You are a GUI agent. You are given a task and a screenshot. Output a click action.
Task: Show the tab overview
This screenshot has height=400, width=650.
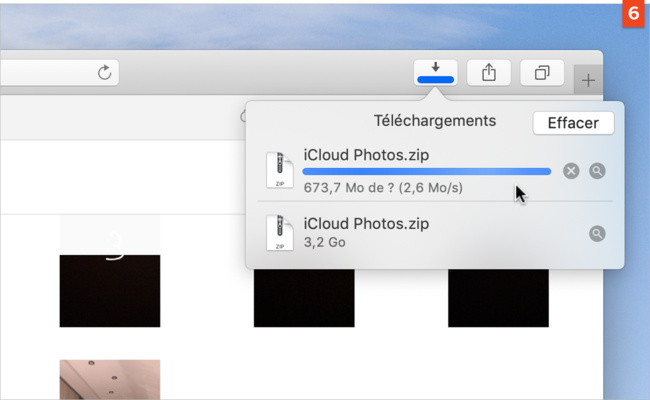pos(542,72)
